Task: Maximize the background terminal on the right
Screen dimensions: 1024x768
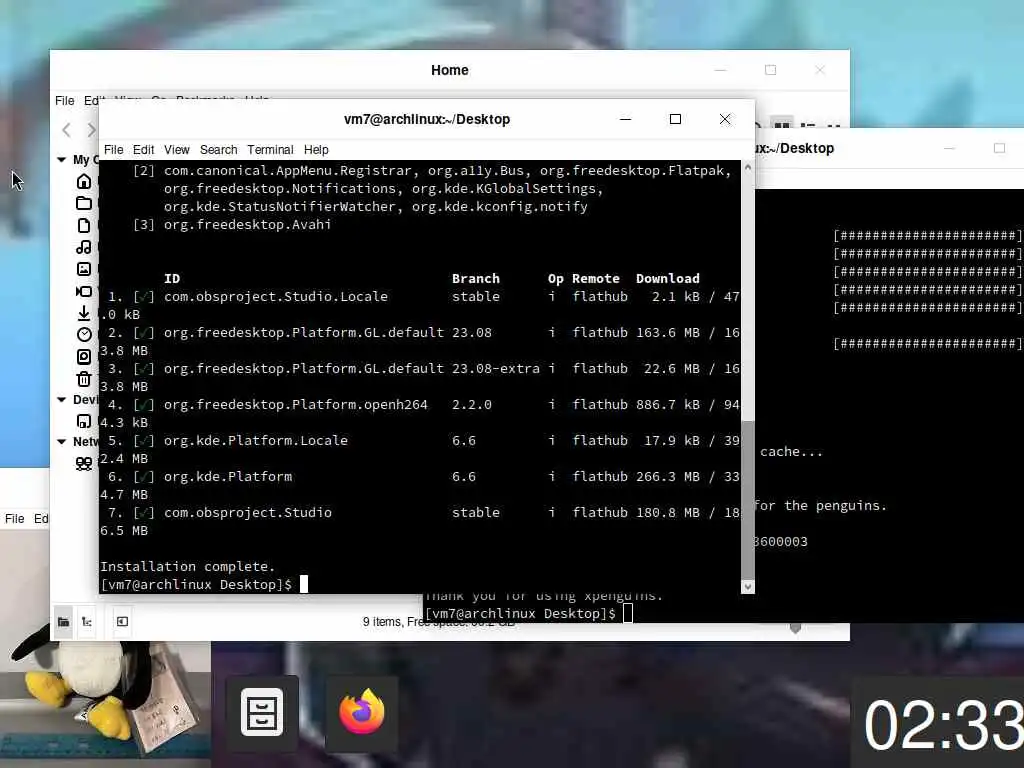Action: pyautogui.click(x=999, y=148)
